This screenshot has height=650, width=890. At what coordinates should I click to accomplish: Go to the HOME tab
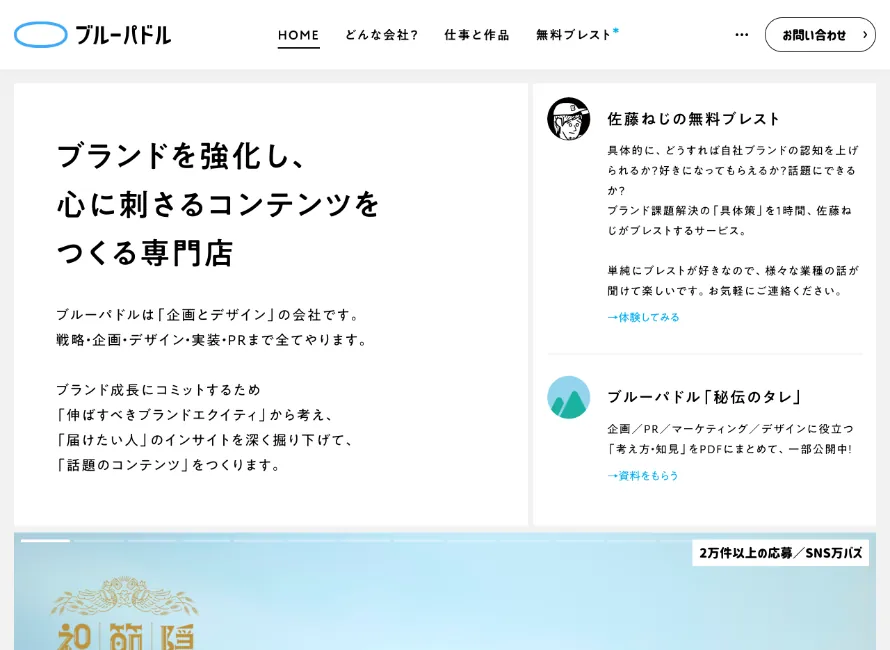tap(298, 35)
